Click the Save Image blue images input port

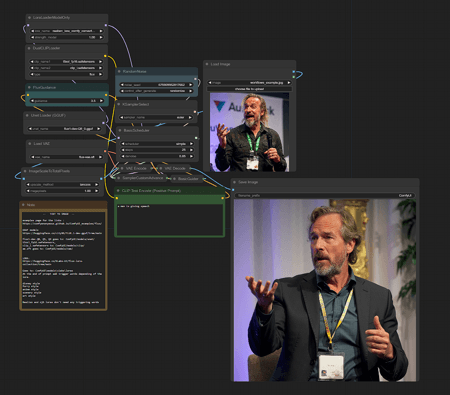pyautogui.click(x=233, y=190)
